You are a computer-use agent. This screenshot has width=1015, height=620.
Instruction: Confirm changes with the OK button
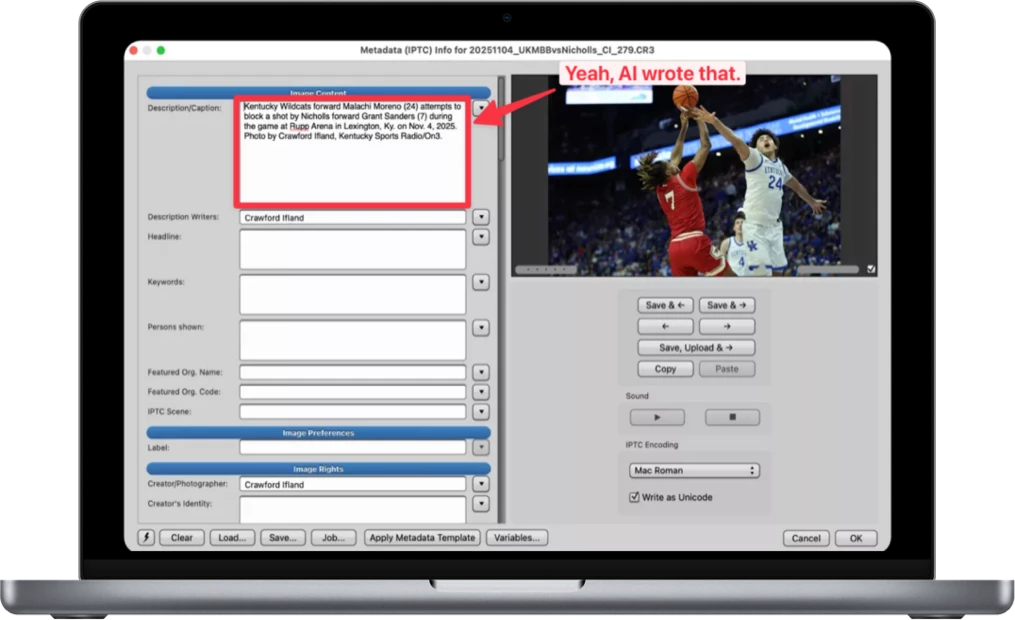855,538
